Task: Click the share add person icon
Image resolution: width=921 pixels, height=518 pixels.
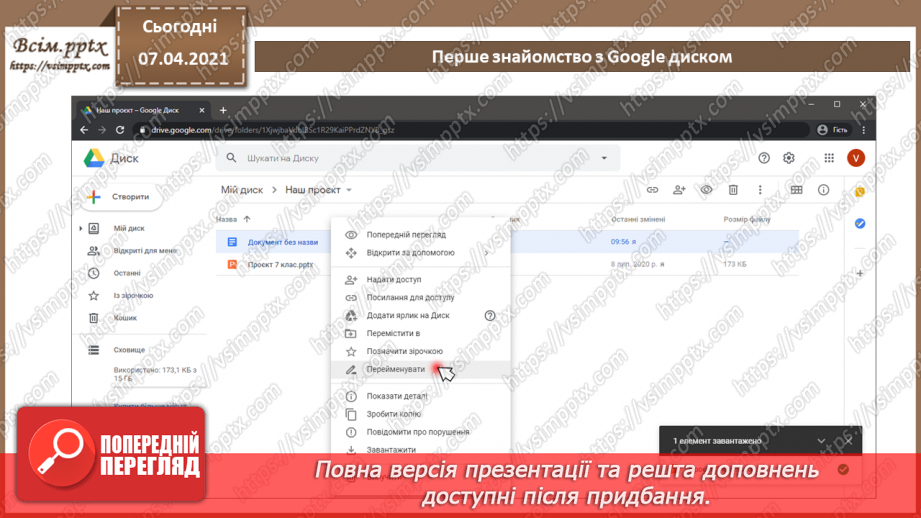Action: (x=679, y=190)
